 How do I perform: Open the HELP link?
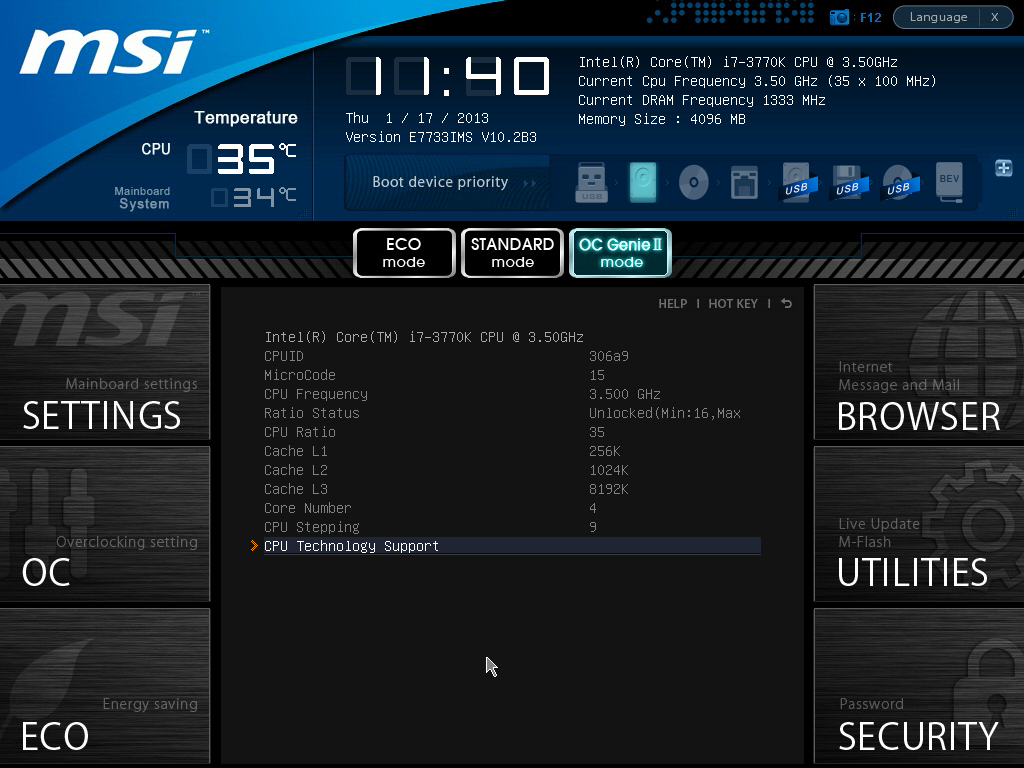pos(673,304)
